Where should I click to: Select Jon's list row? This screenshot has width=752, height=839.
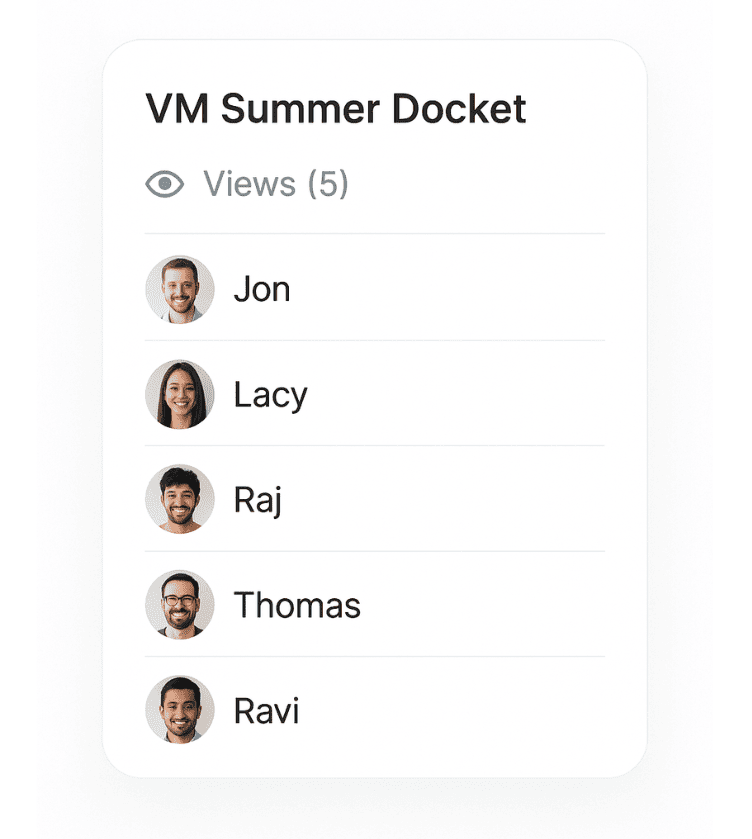coord(375,287)
